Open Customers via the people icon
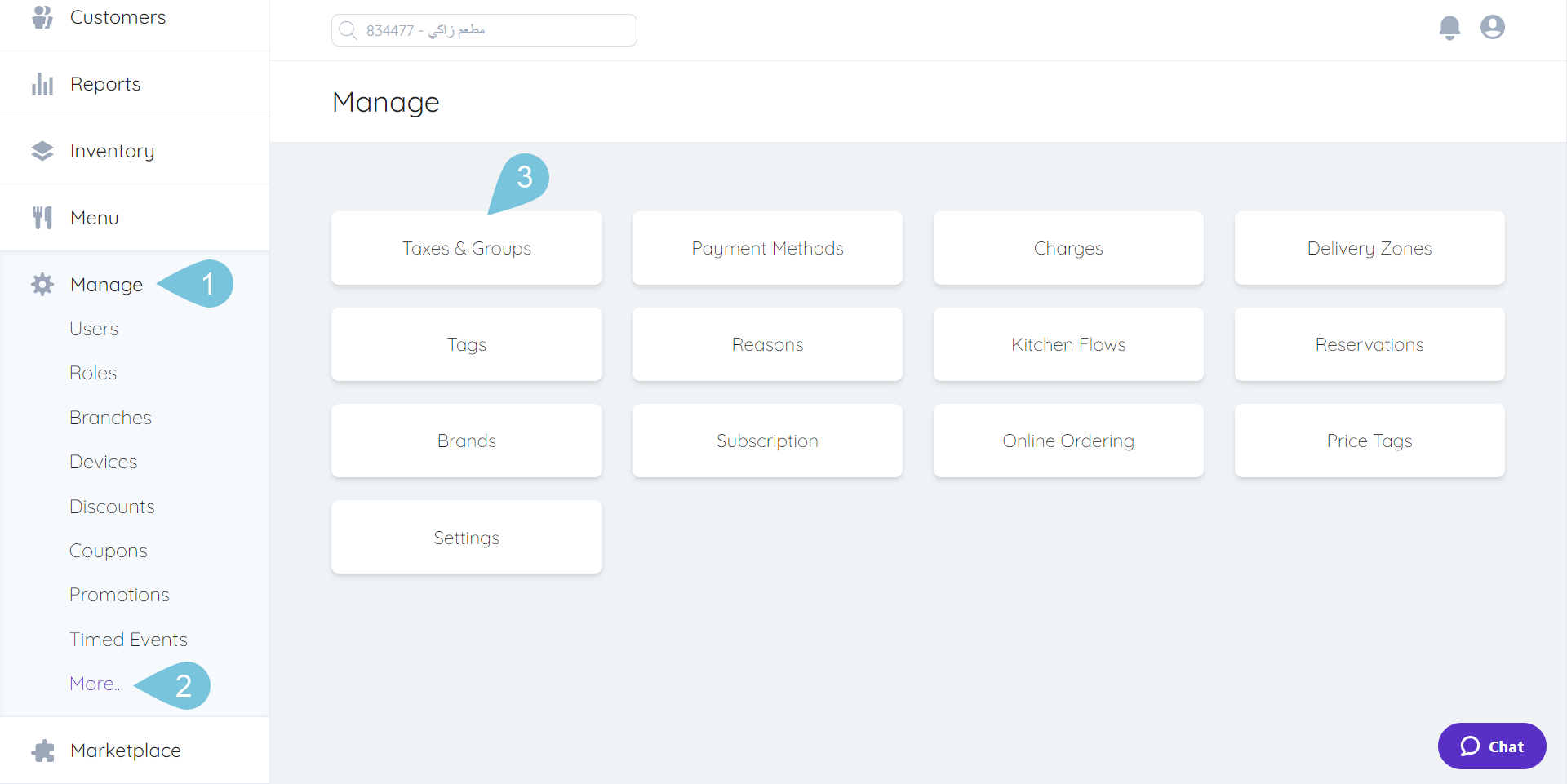This screenshot has height=784, width=1567. pyautogui.click(x=42, y=16)
